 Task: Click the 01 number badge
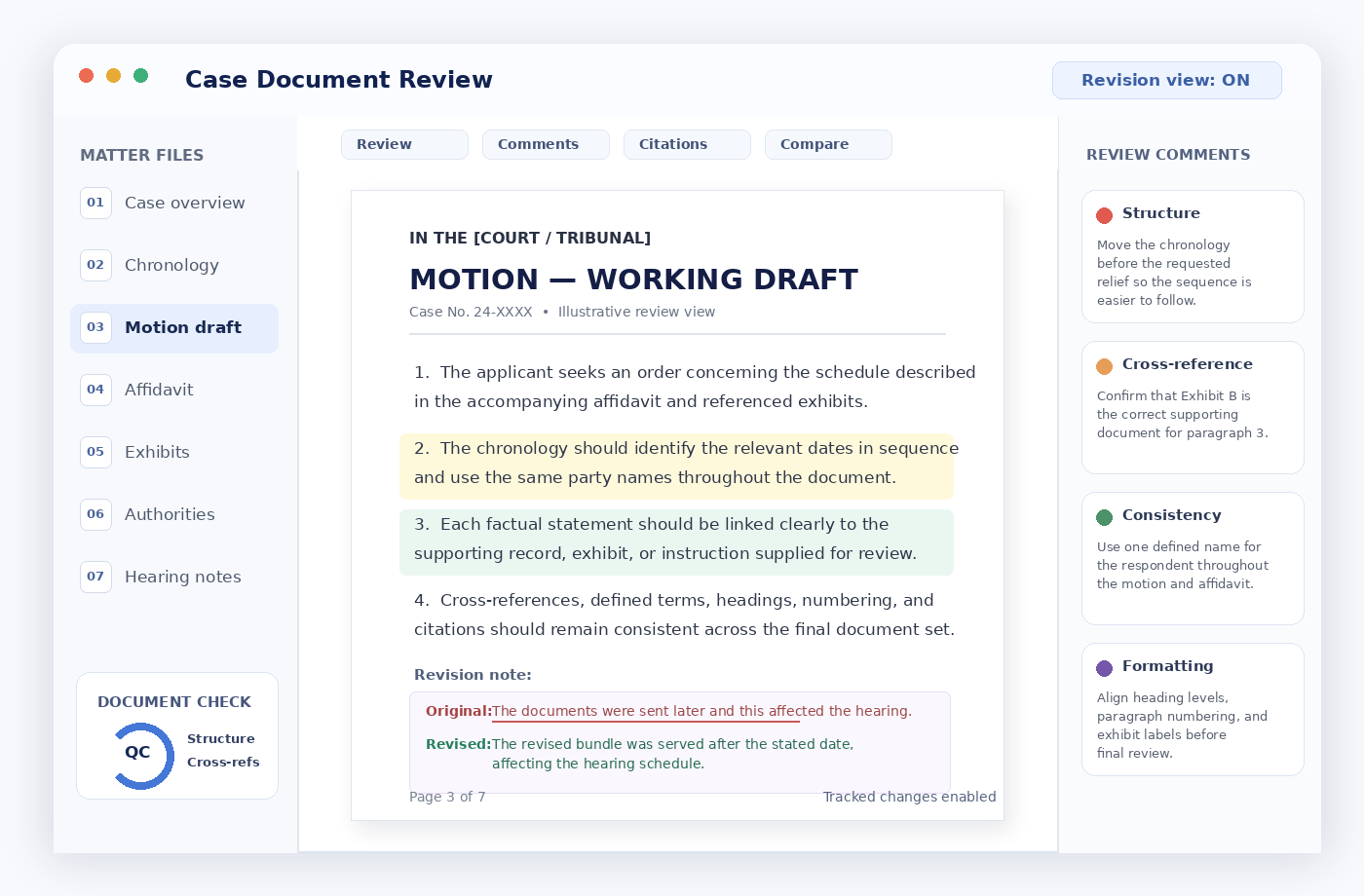pyautogui.click(x=95, y=203)
